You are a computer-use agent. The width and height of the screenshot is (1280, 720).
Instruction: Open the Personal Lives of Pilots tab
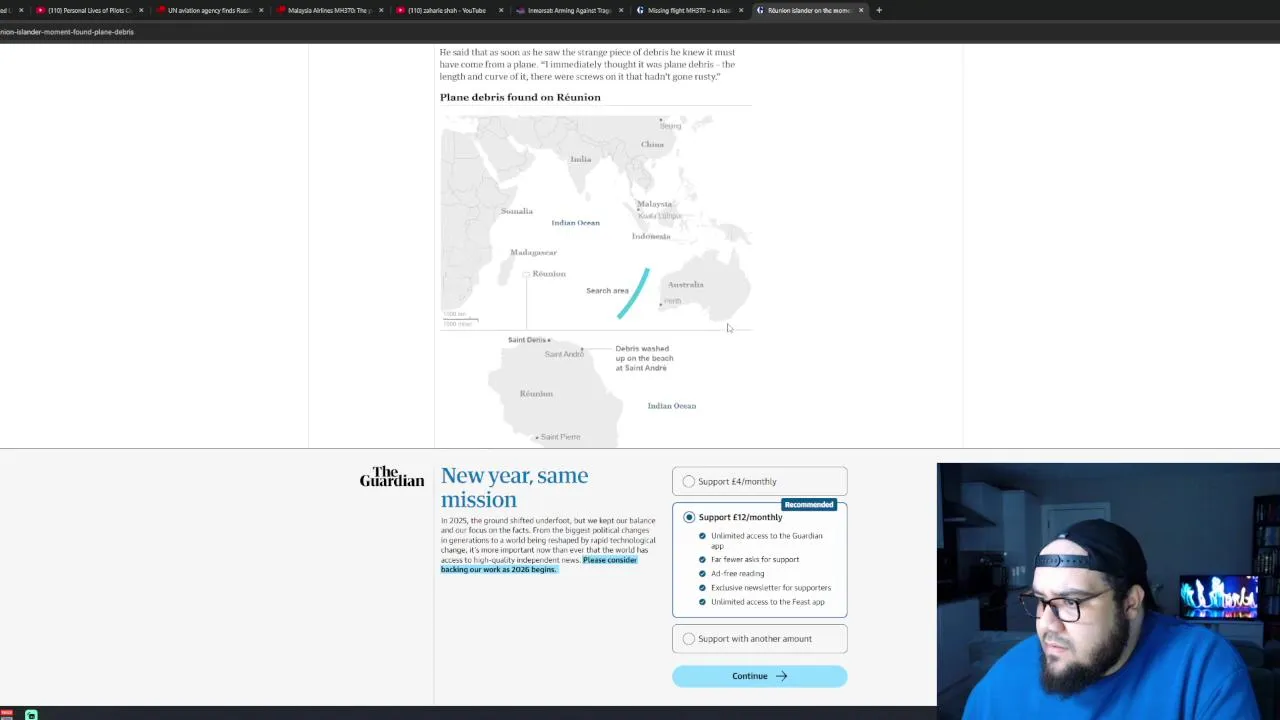(88, 10)
